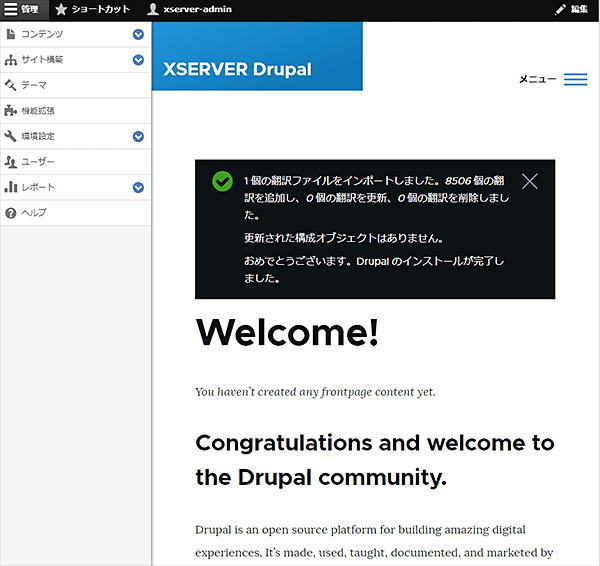
Task: Click the テーマ paintbrush icon
Action: [11, 85]
